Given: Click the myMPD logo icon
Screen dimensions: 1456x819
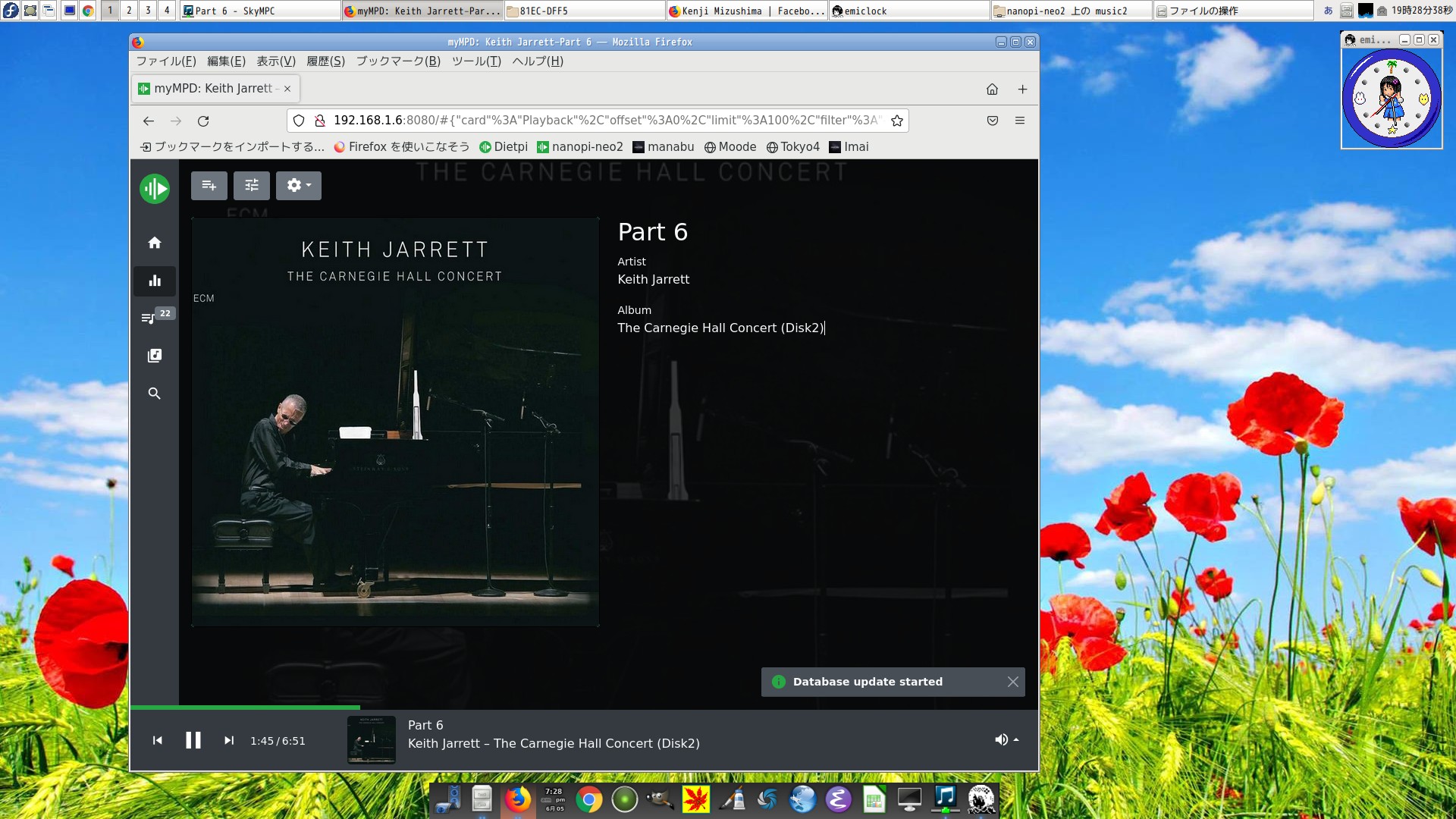Looking at the screenshot, I should coord(154,188).
